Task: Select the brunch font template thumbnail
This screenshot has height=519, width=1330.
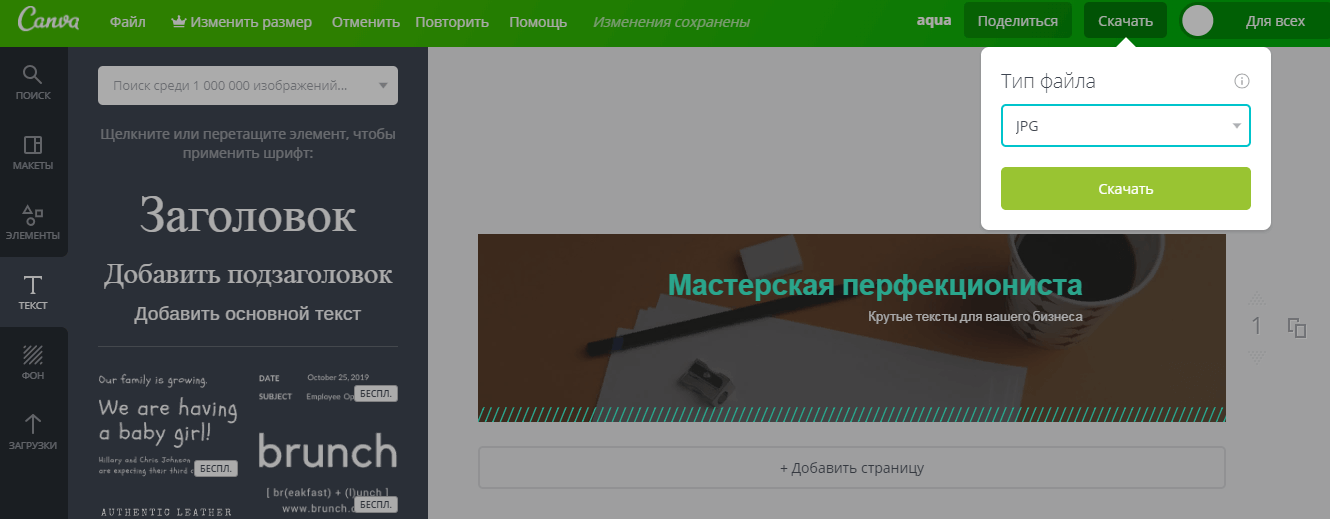Action: click(327, 451)
